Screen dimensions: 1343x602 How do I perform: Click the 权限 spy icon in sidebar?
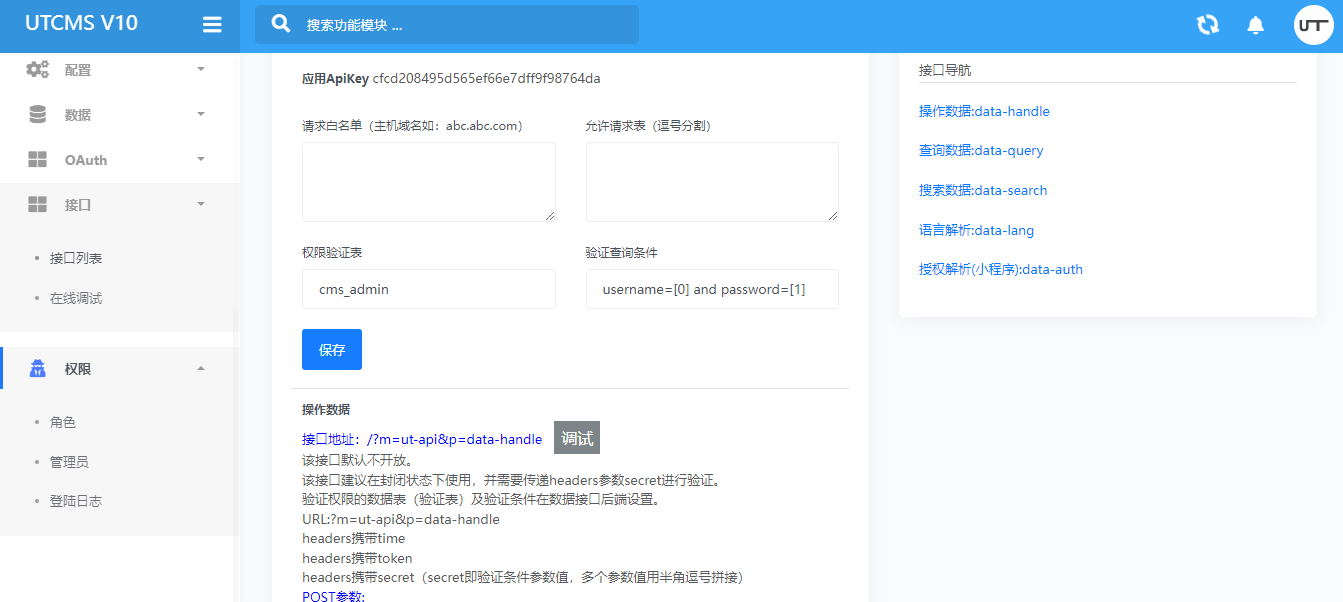tap(38, 369)
